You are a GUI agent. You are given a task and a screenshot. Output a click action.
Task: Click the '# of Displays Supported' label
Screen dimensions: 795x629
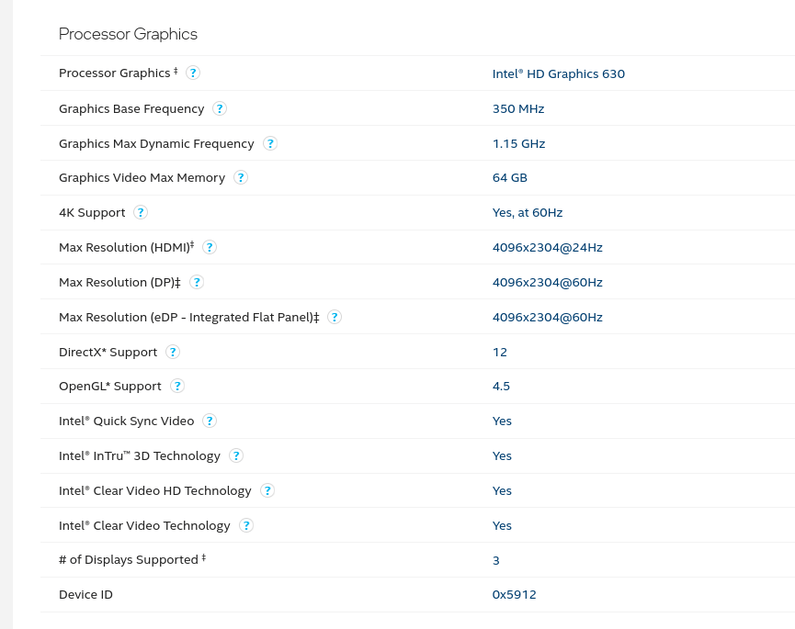pos(129,560)
